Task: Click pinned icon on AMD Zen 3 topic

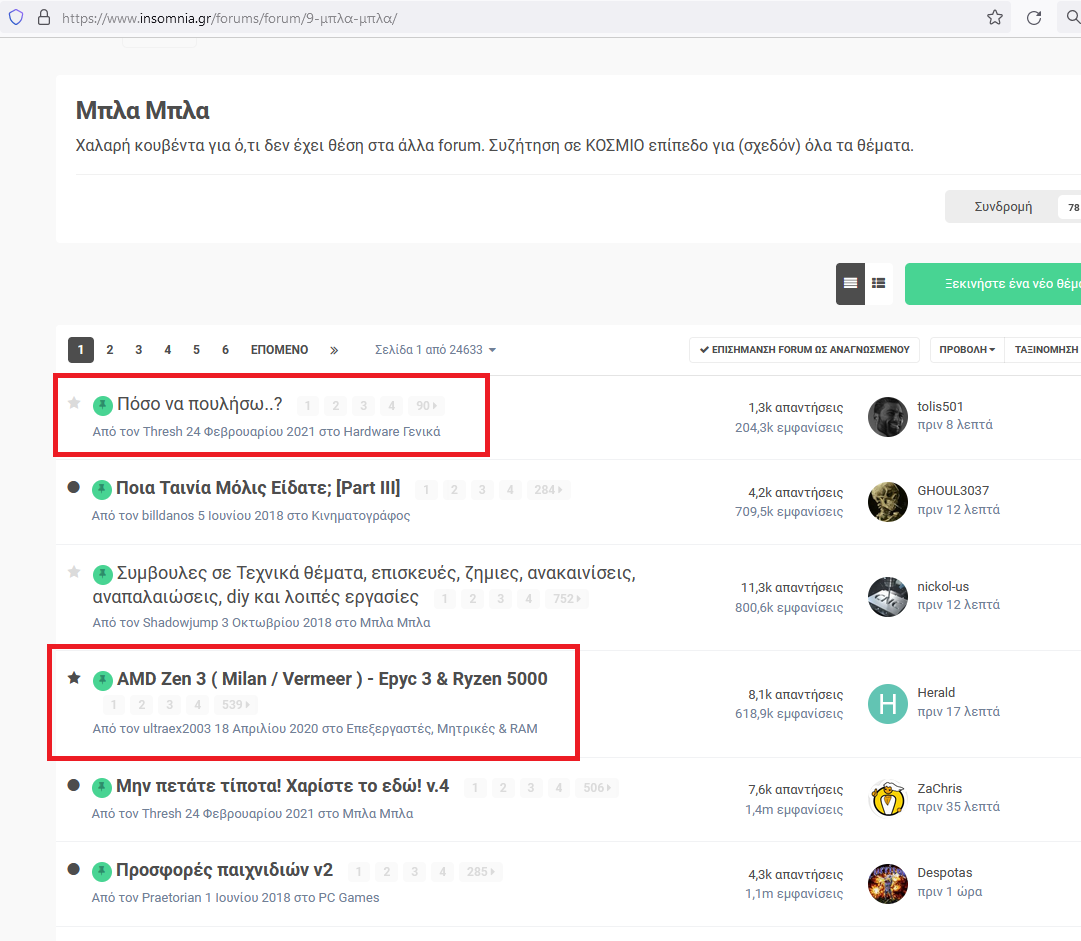Action: pyautogui.click(x=103, y=680)
